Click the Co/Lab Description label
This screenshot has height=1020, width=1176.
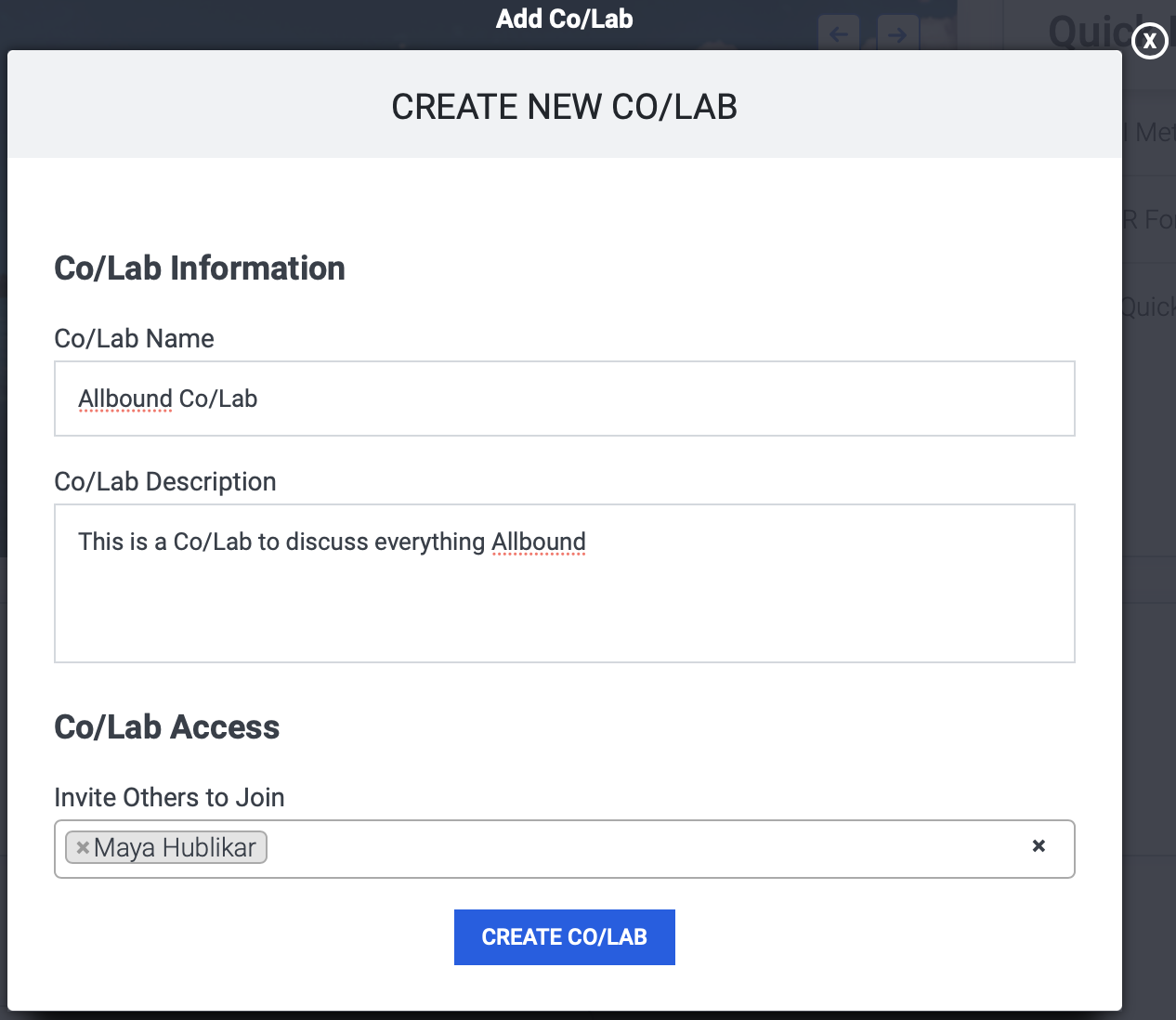[x=165, y=481]
